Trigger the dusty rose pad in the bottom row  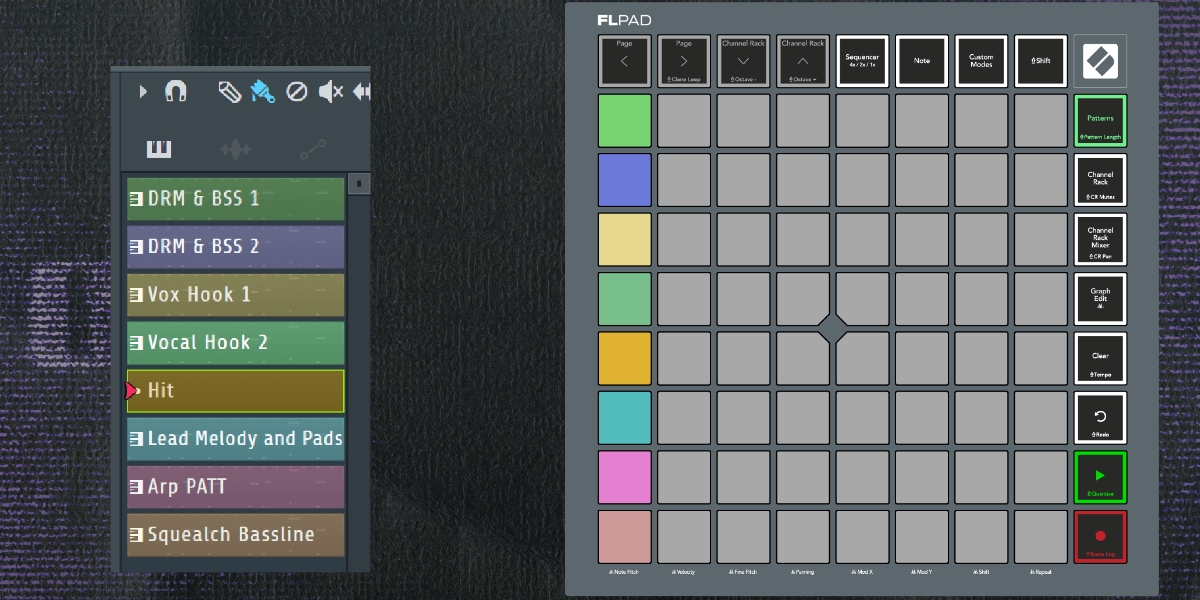click(625, 537)
